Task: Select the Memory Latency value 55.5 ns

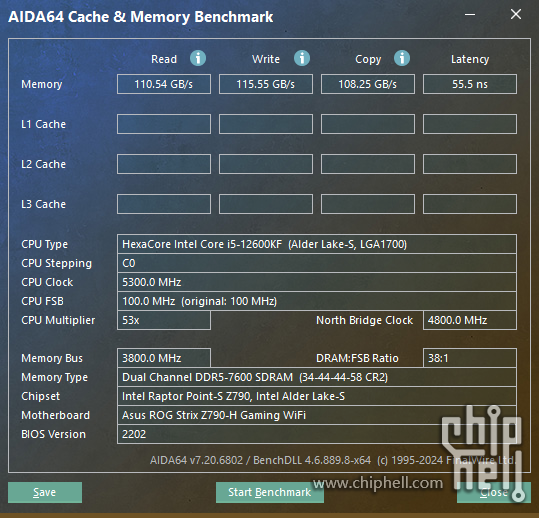Action: [470, 84]
